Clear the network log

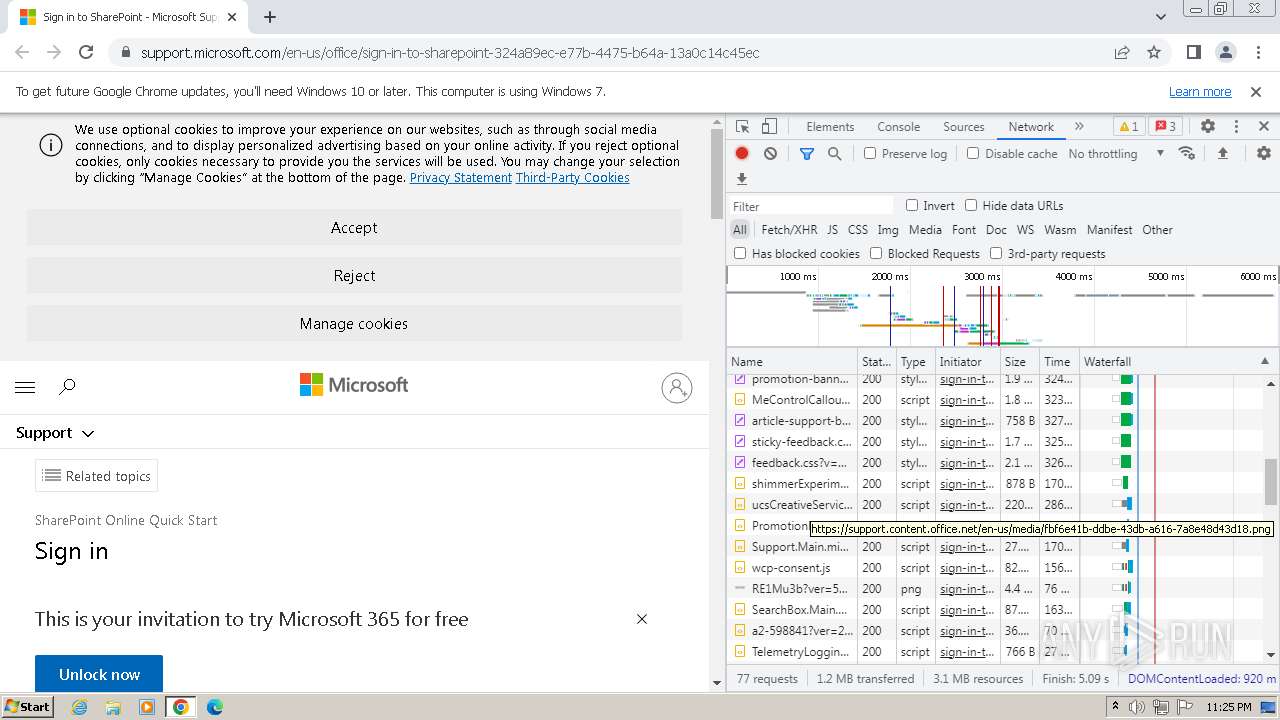(x=770, y=154)
